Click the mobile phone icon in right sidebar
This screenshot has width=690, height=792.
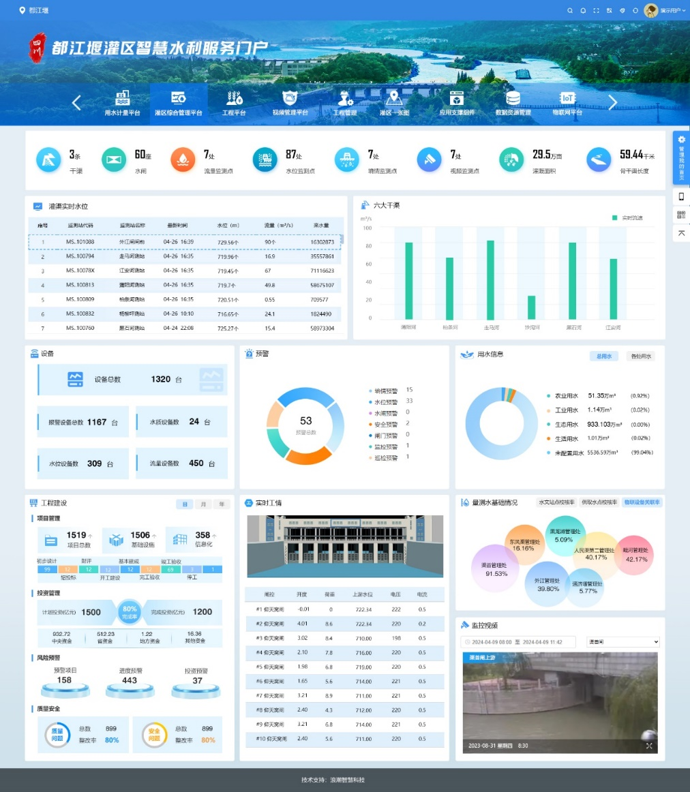681,197
